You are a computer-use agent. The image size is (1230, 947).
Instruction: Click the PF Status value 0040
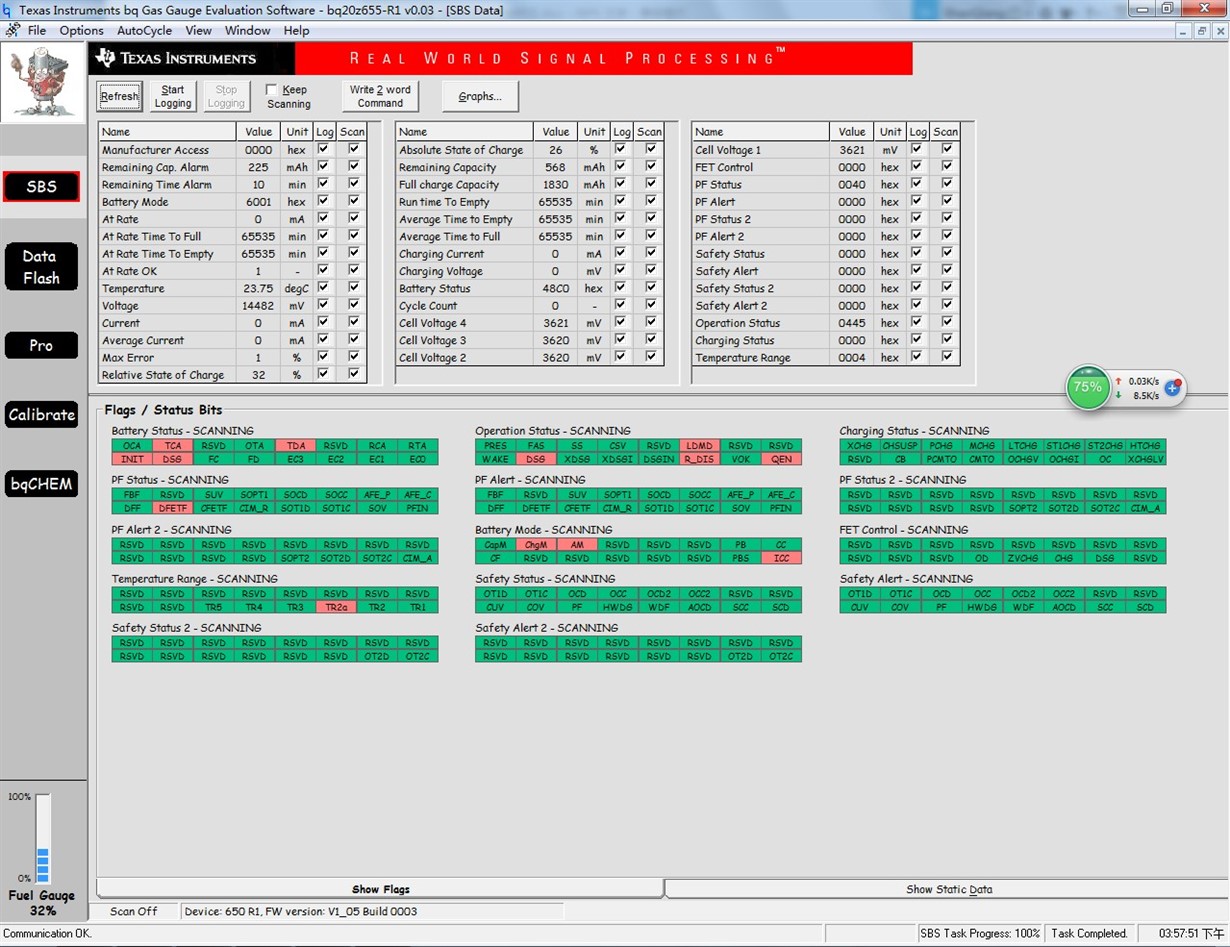852,185
